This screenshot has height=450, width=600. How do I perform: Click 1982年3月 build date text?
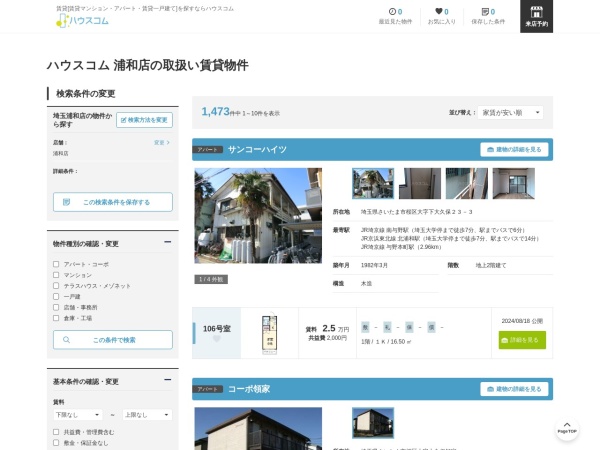tap(374, 265)
